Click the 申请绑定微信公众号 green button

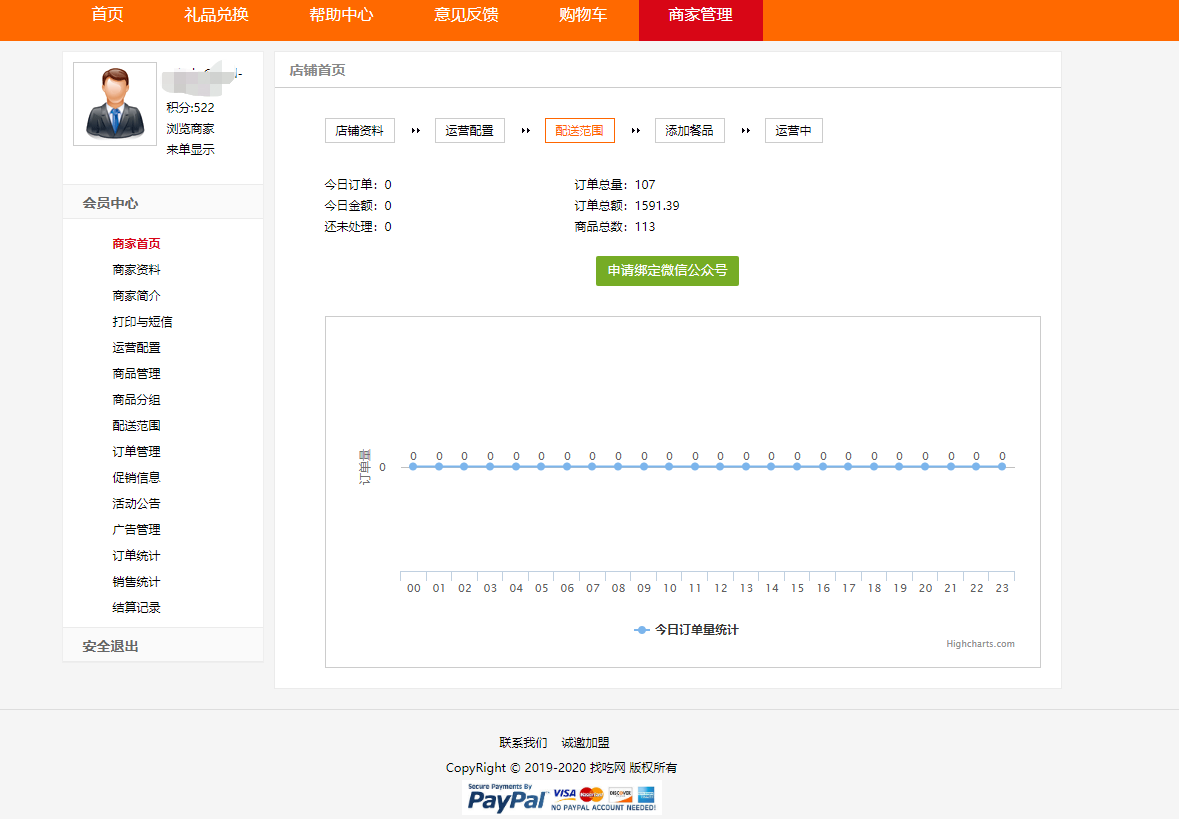667,271
